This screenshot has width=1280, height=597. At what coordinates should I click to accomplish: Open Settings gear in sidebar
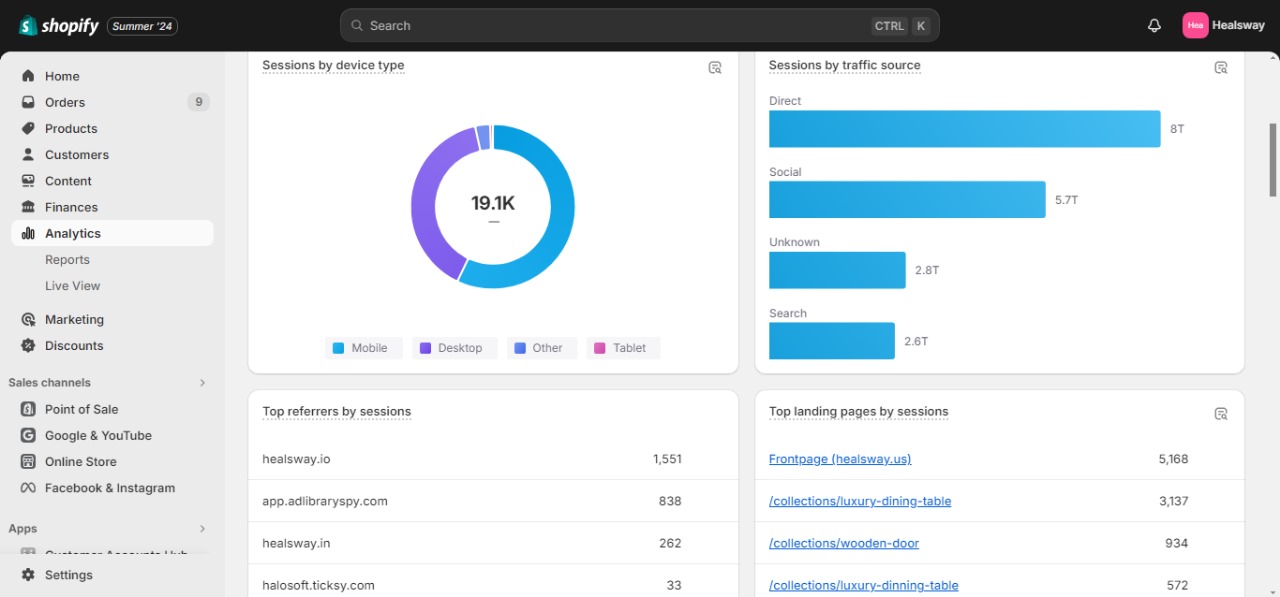tap(28, 575)
